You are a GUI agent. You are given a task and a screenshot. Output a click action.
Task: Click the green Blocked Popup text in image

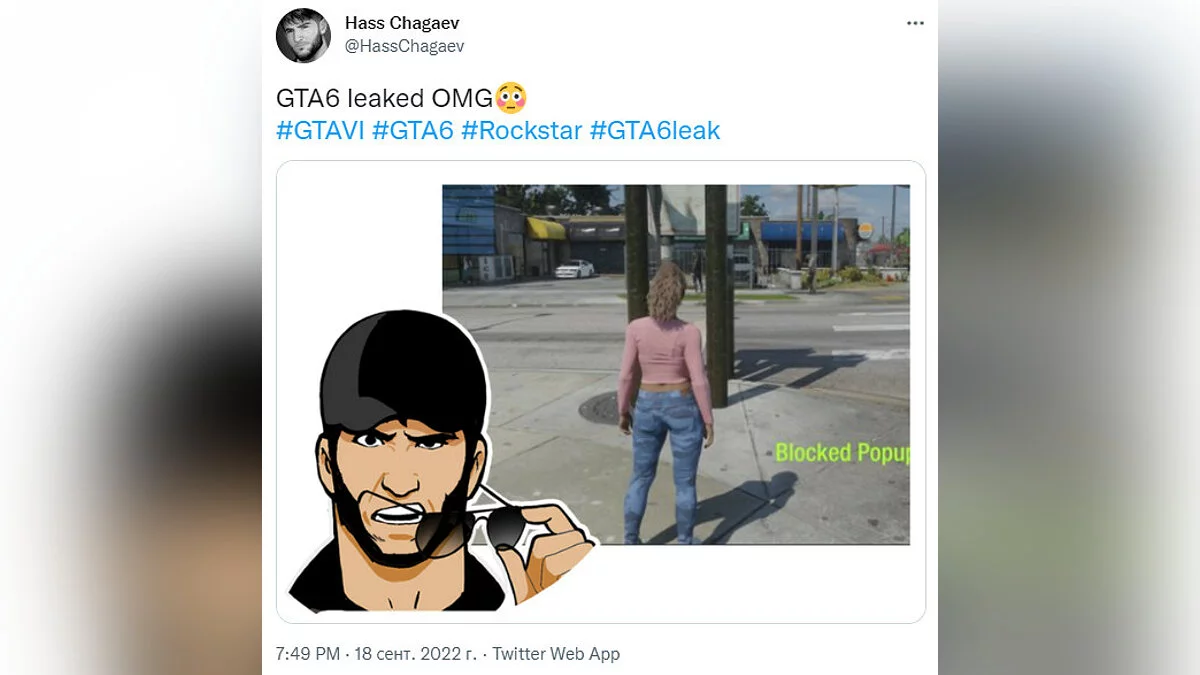[842, 453]
